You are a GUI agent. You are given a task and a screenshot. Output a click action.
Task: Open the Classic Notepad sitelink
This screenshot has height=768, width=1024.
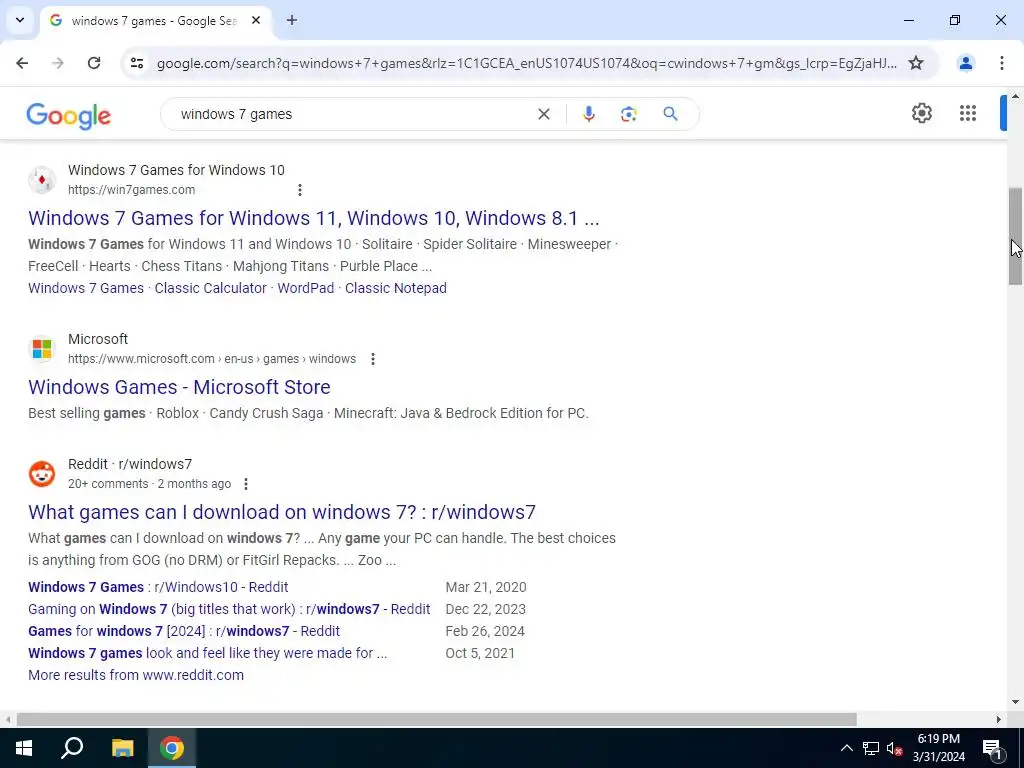coord(396,288)
